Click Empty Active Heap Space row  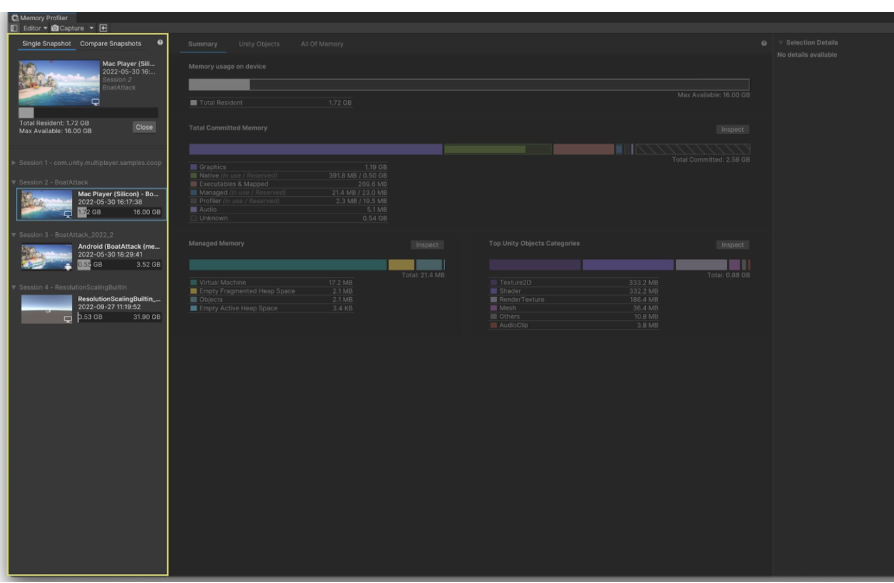(271, 308)
